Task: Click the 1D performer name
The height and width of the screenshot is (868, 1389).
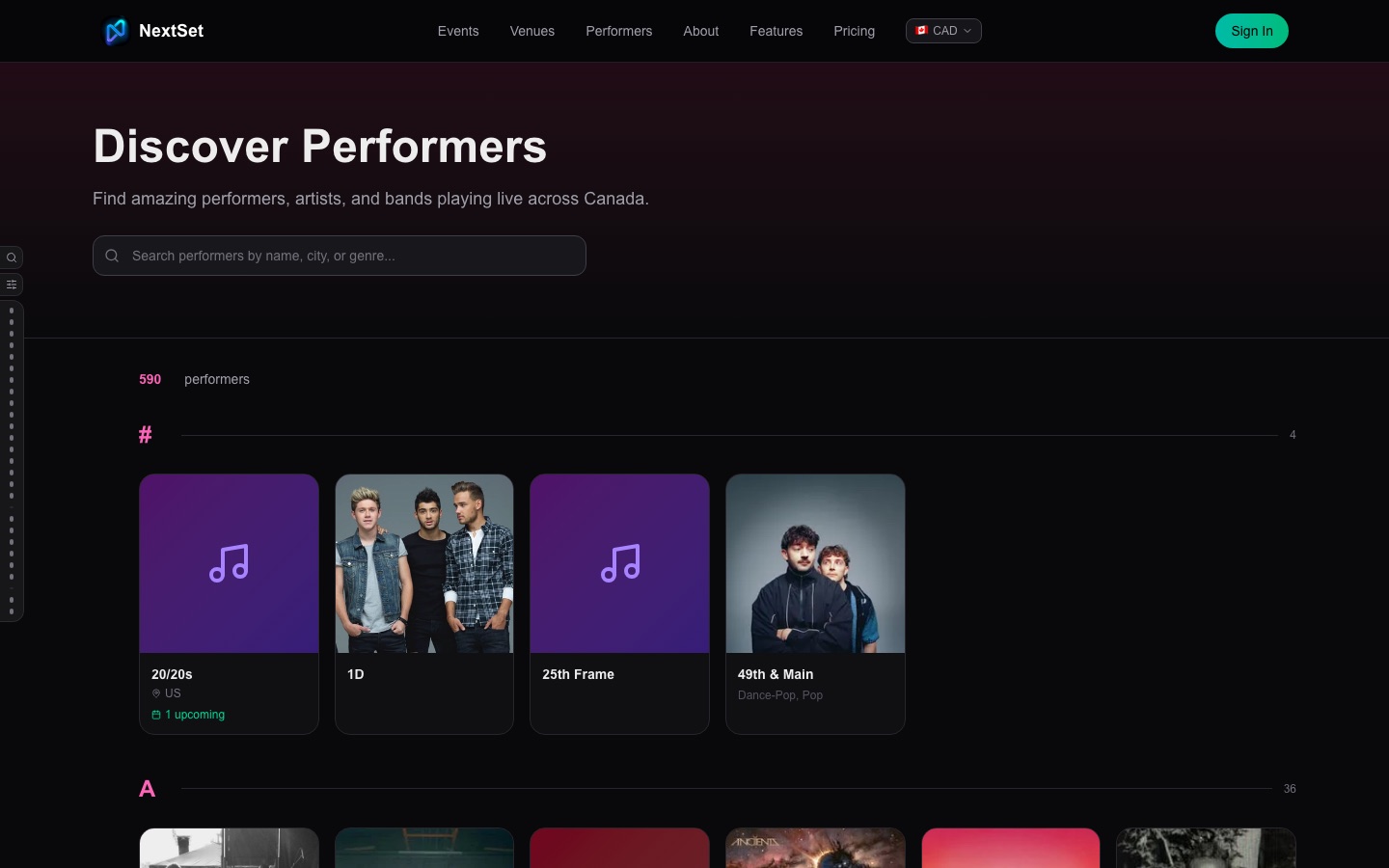Action: [356, 674]
